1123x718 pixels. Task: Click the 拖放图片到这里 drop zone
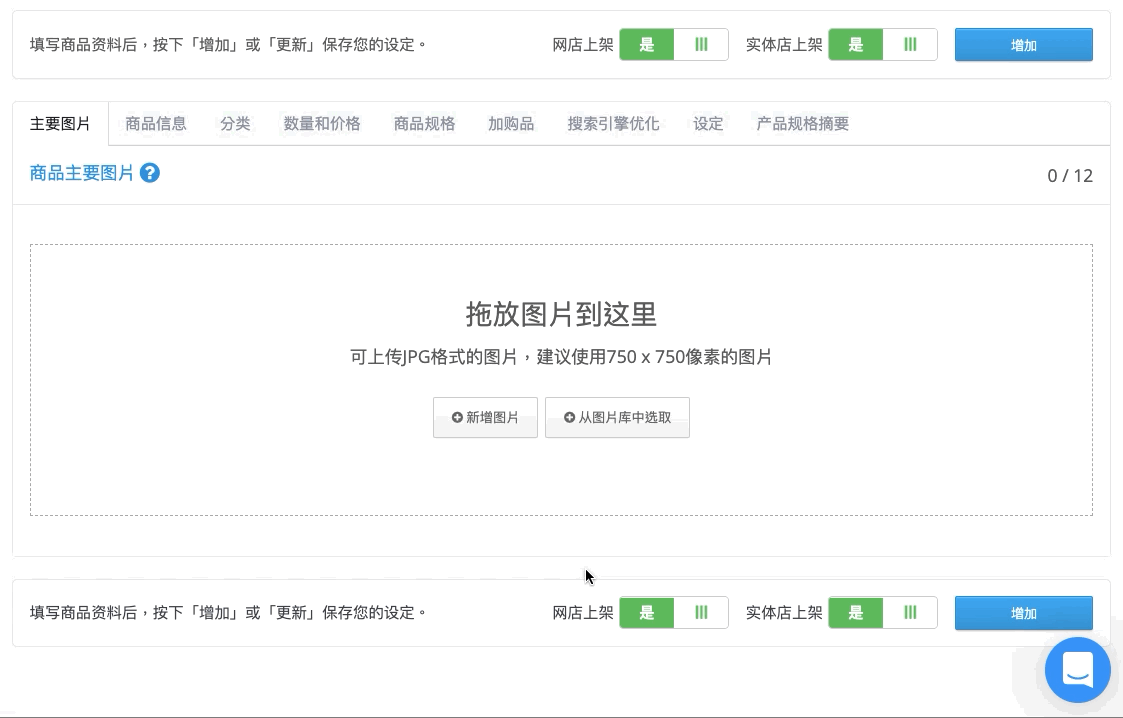(x=562, y=379)
